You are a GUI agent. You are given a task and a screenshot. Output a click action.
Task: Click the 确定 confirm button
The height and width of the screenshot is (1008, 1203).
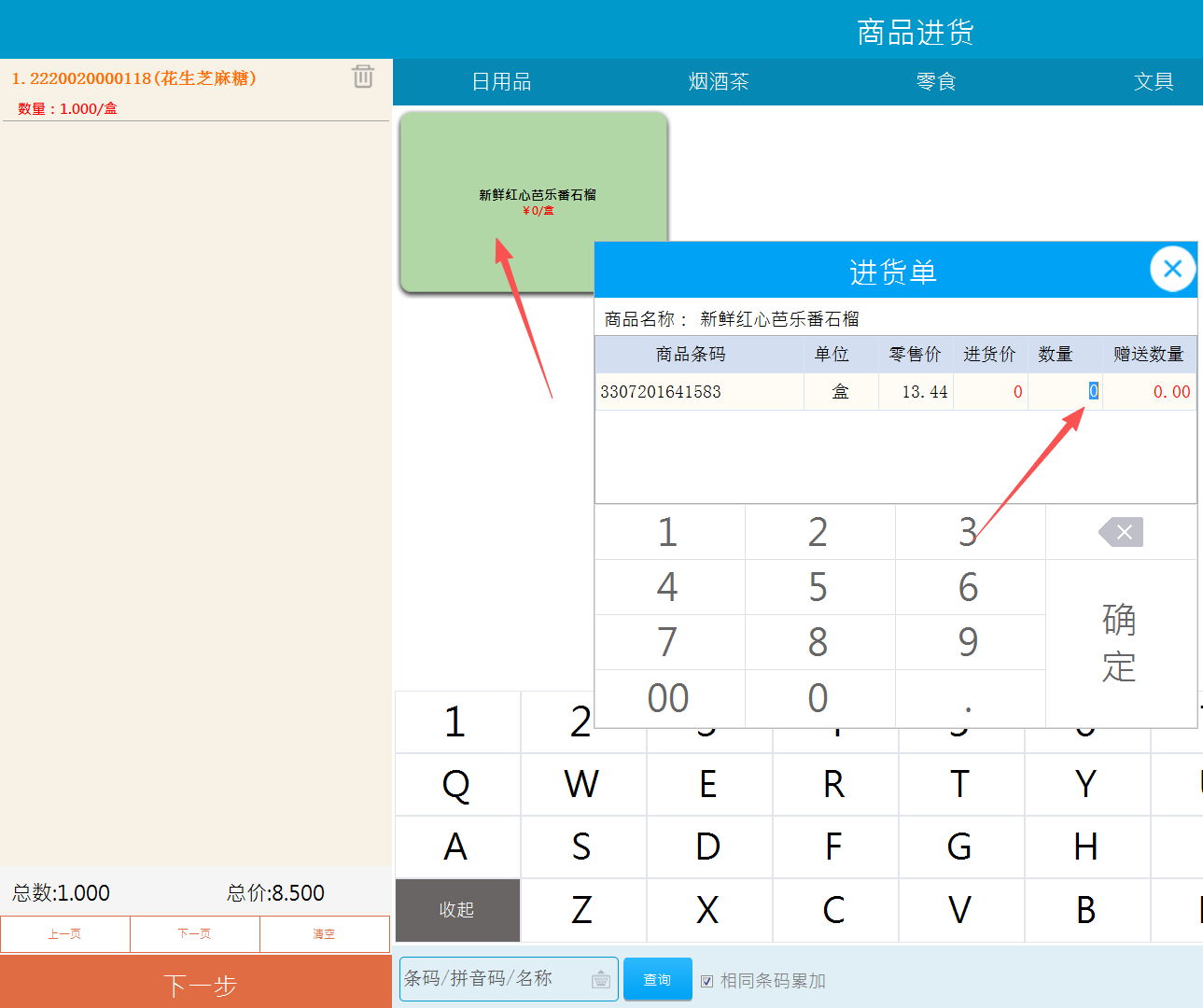point(1120,643)
